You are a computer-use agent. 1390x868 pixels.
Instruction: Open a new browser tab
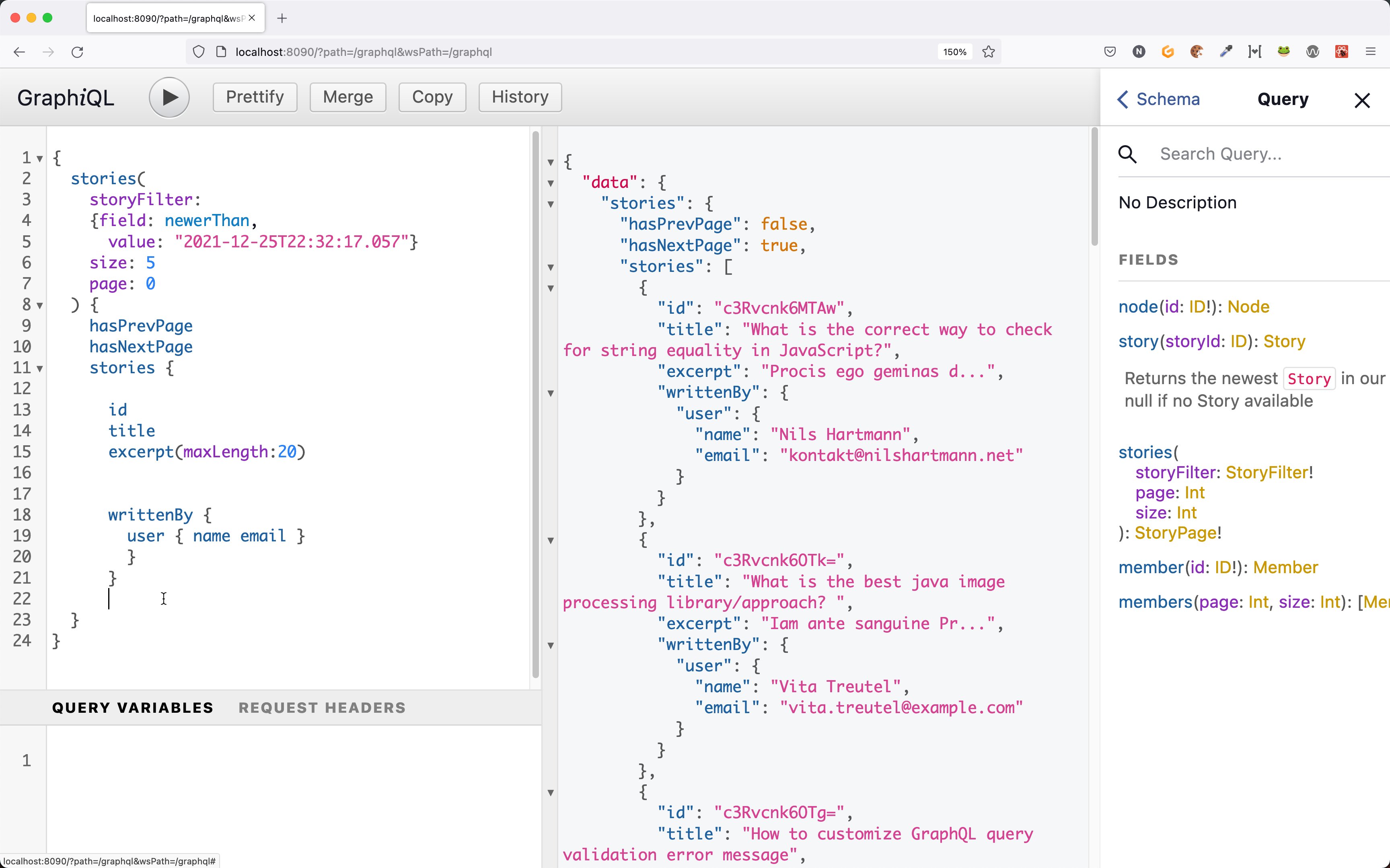tap(282, 18)
